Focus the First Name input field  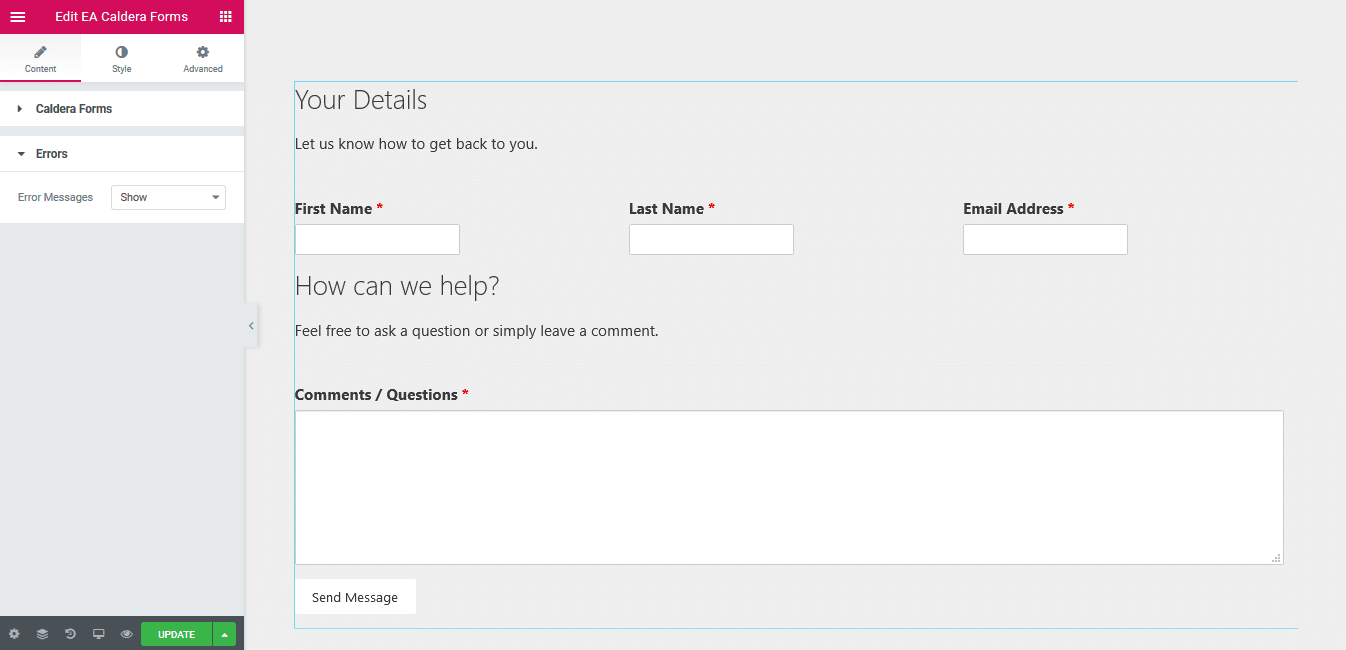pyautogui.click(x=377, y=239)
